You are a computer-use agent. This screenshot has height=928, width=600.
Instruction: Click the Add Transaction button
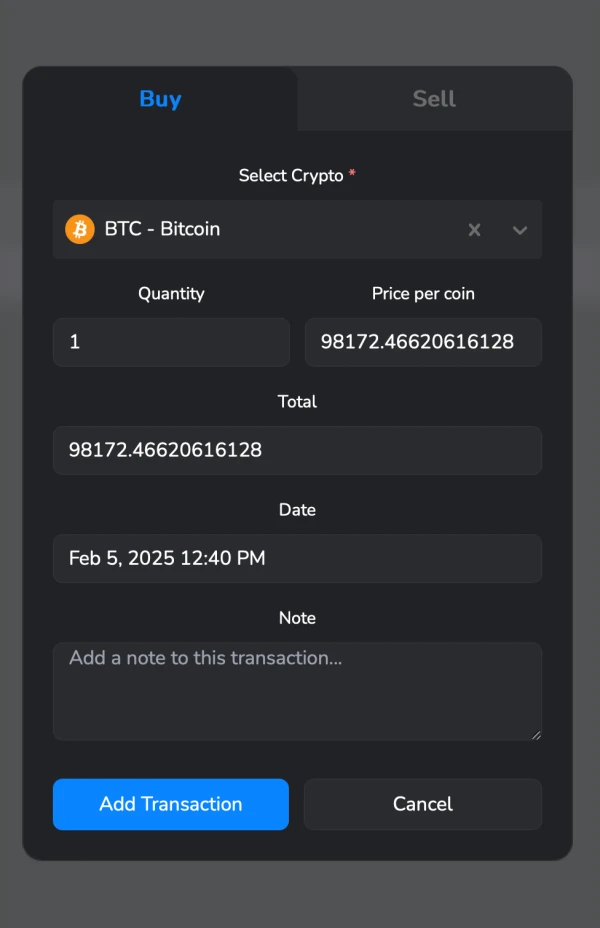coord(170,804)
